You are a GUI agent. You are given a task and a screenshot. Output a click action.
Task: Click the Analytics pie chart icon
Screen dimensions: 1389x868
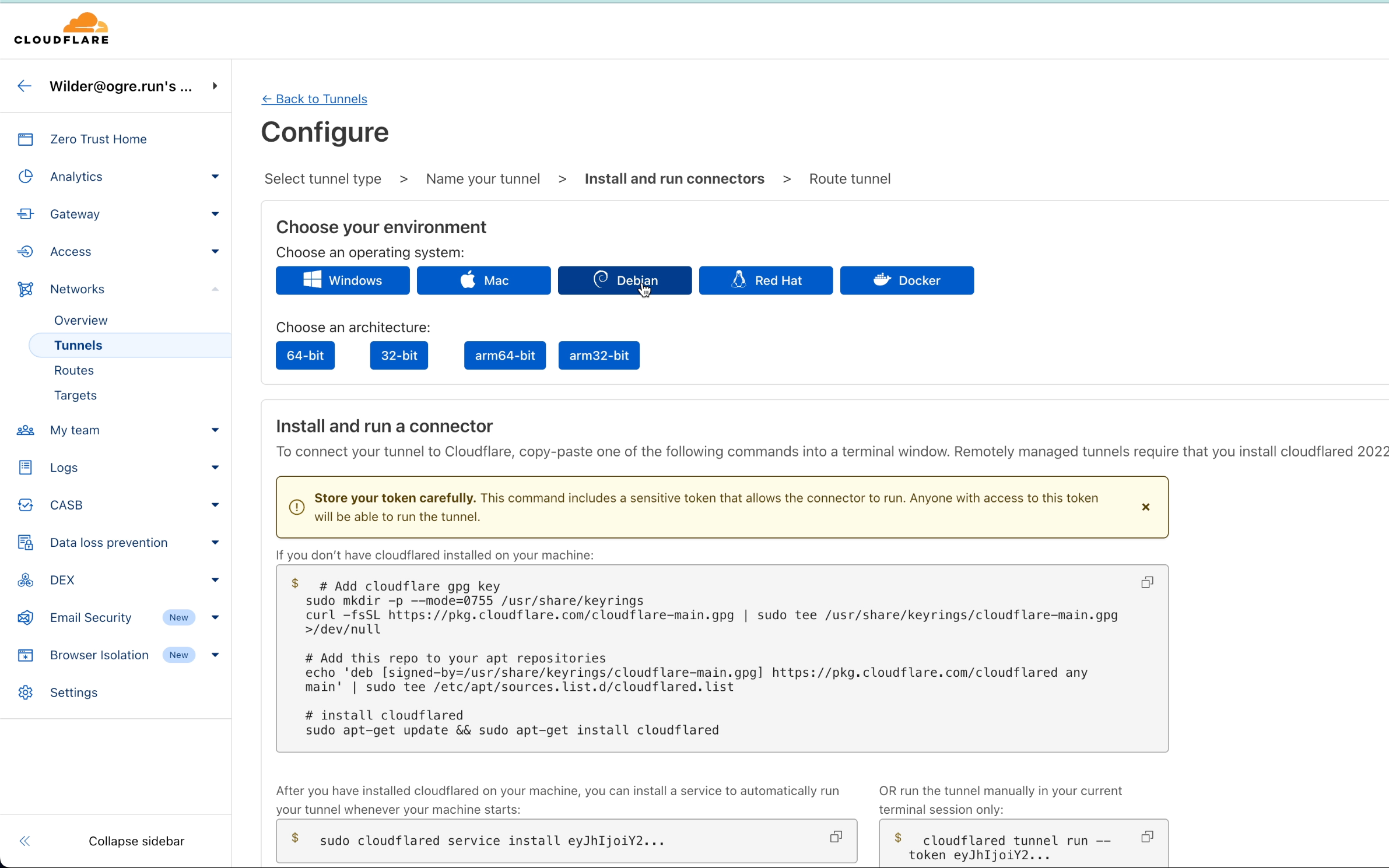[25, 177]
